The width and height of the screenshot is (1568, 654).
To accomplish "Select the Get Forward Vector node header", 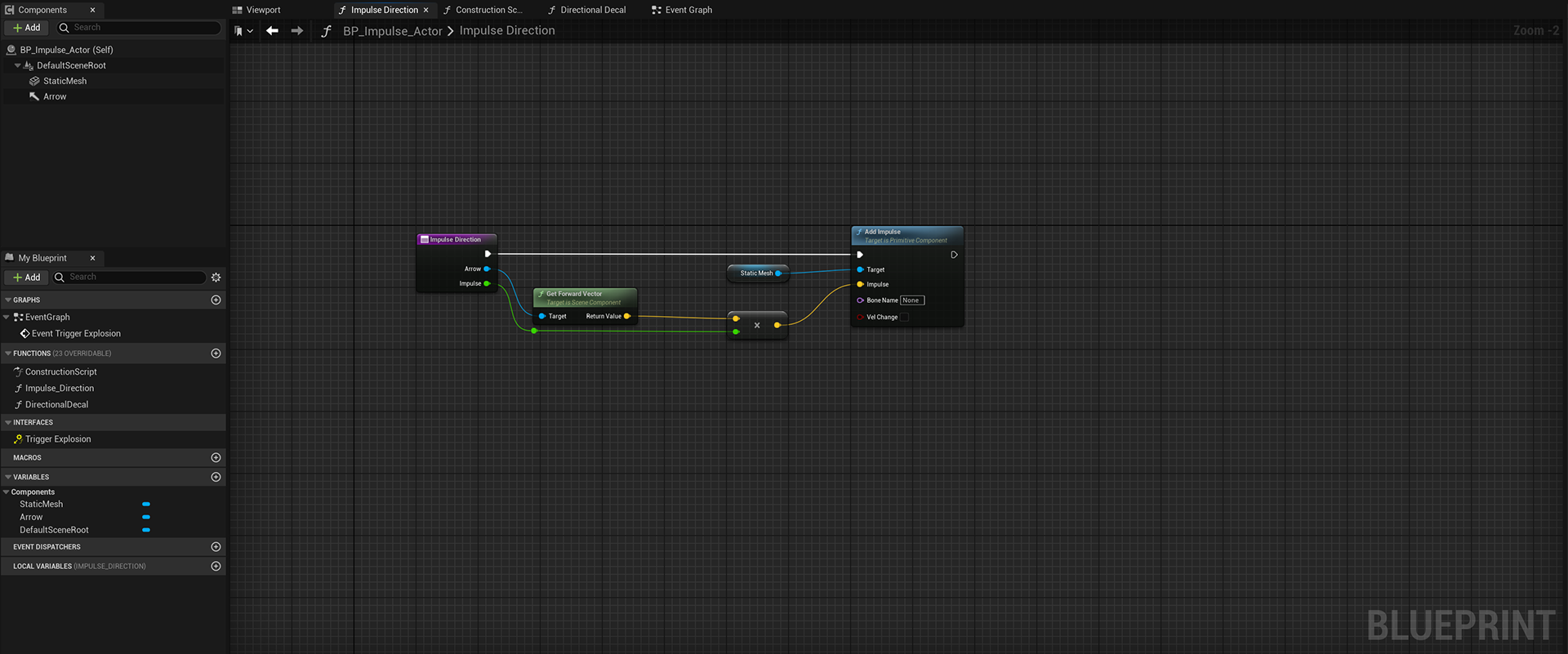I will (585, 297).
